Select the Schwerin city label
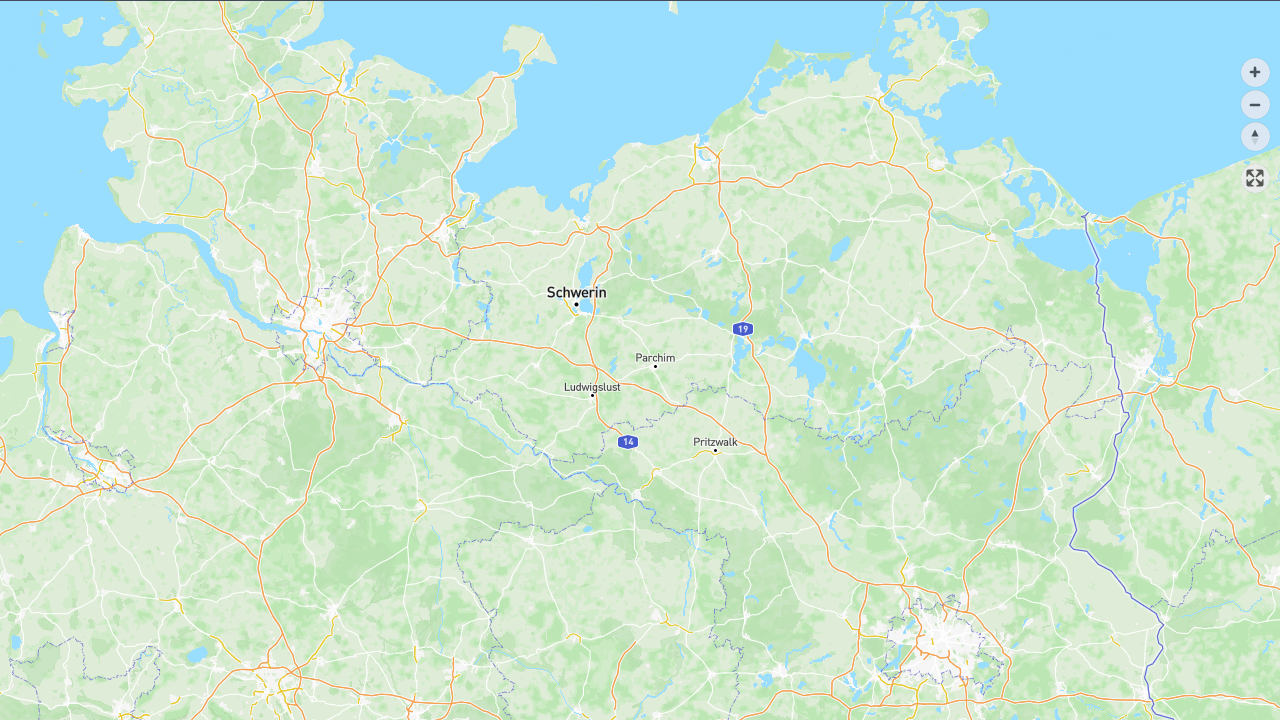 click(x=576, y=292)
